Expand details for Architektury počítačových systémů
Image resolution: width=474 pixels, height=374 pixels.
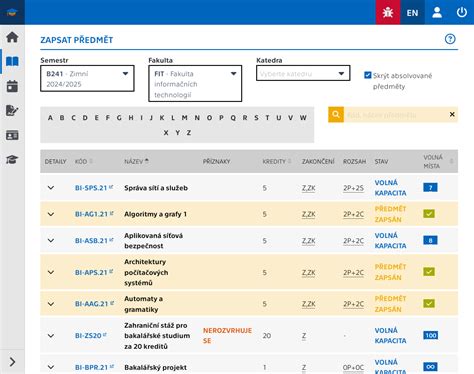pos(51,272)
